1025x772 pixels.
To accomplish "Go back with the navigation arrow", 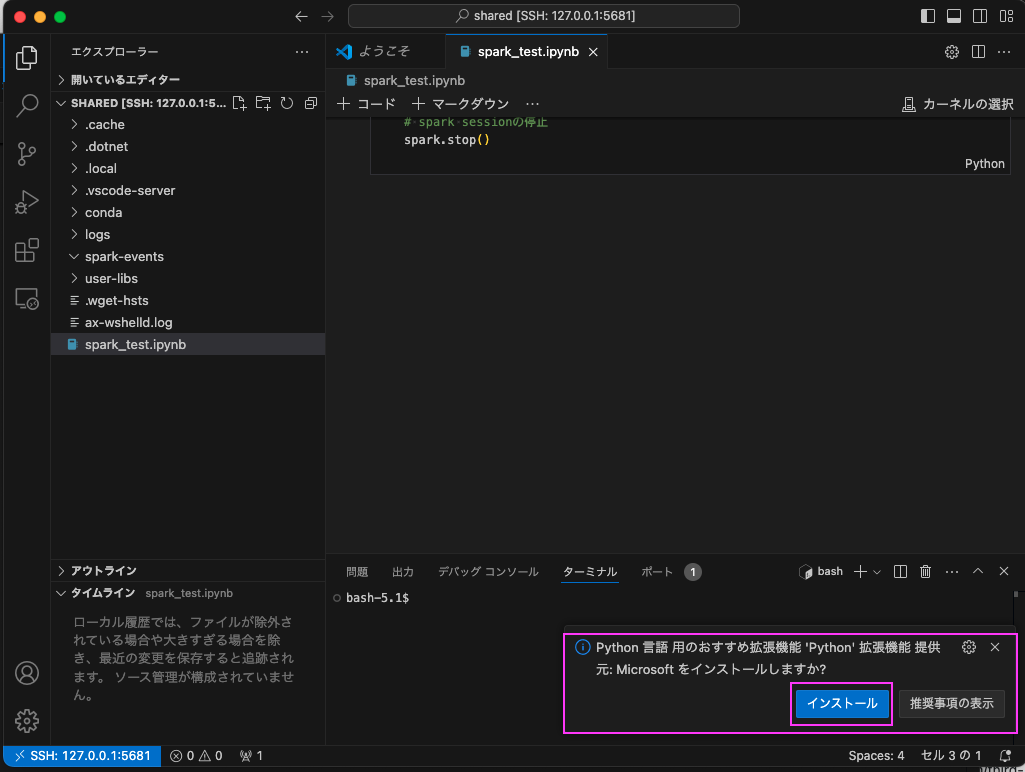I will click(301, 16).
